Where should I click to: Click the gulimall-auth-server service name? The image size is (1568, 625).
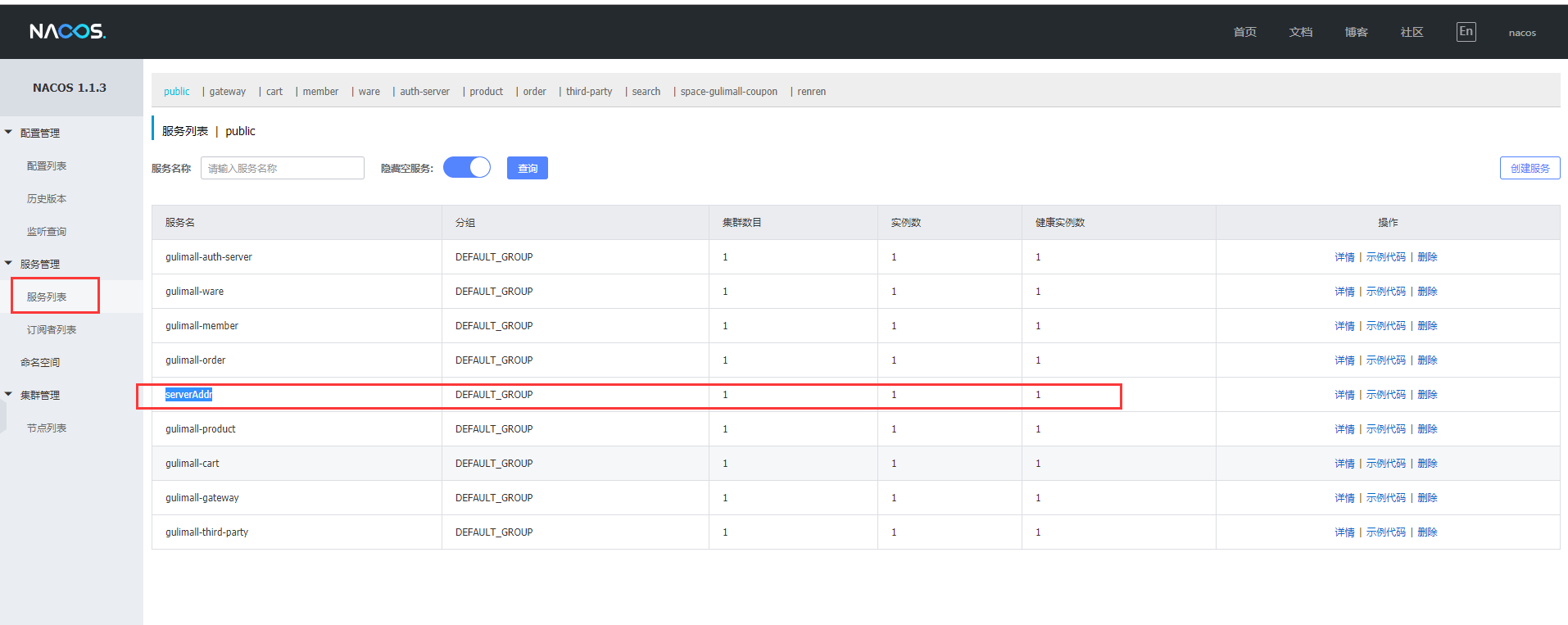(209, 257)
